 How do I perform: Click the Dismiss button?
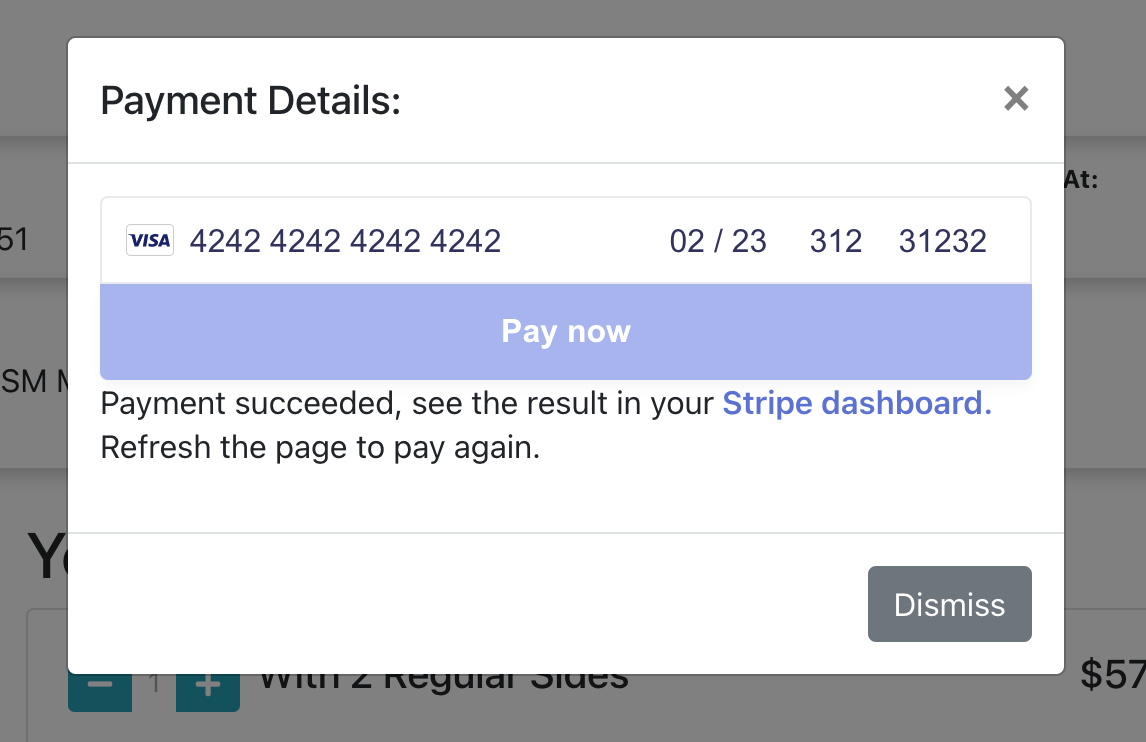[x=949, y=604]
